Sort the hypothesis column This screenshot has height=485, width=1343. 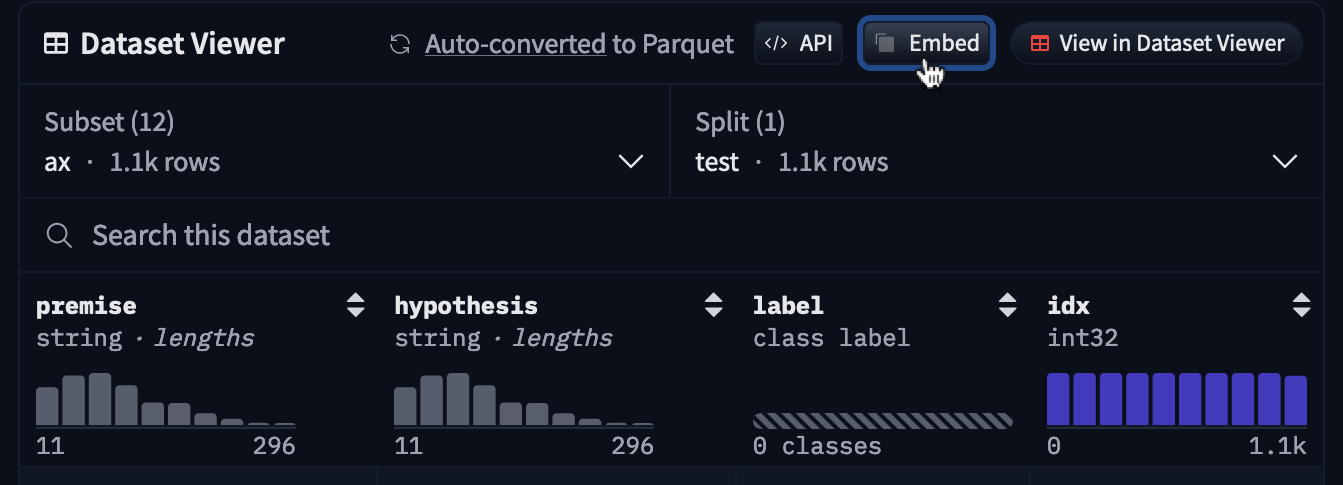pyautogui.click(x=713, y=305)
